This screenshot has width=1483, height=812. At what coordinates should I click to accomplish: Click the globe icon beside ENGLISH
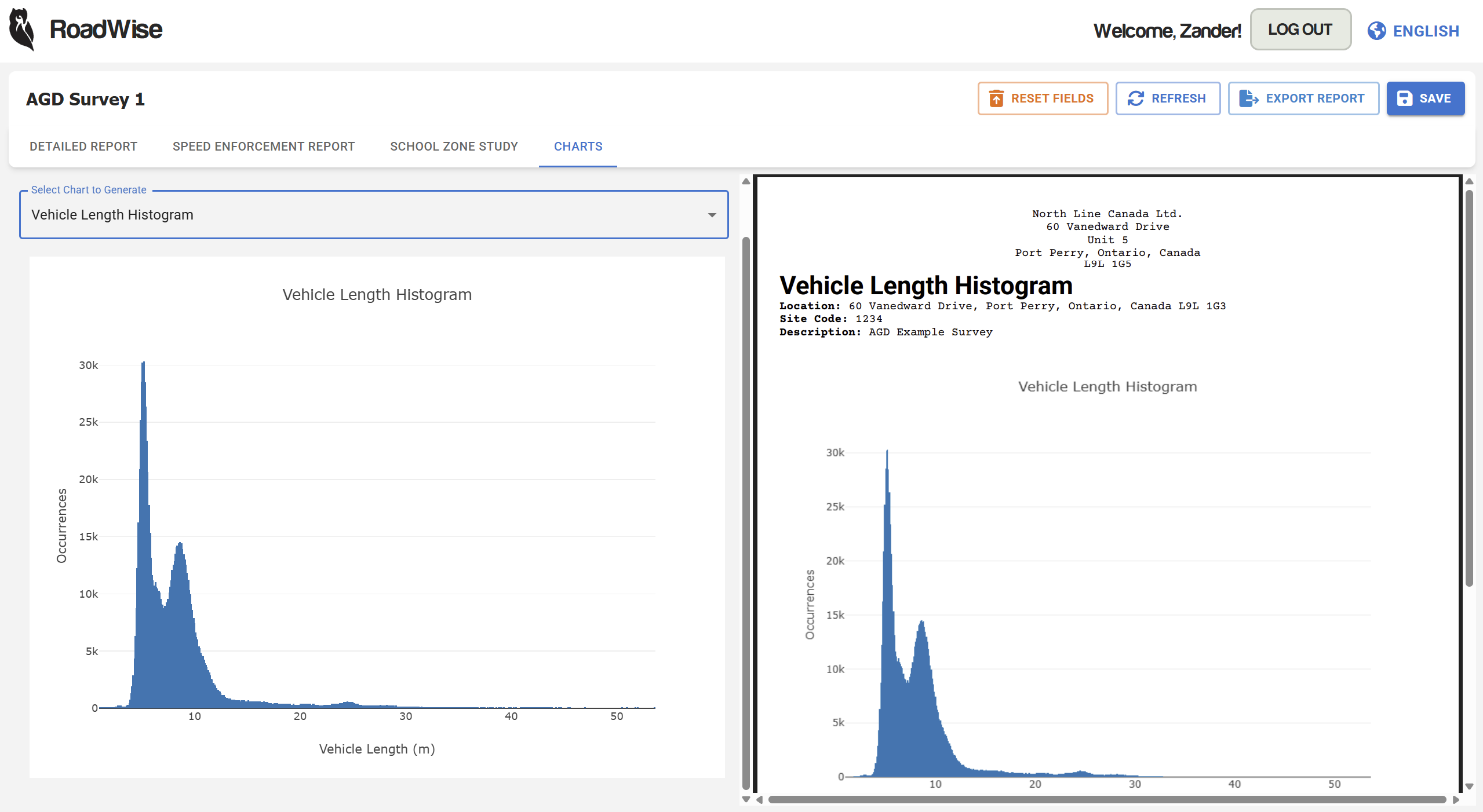pyautogui.click(x=1377, y=31)
